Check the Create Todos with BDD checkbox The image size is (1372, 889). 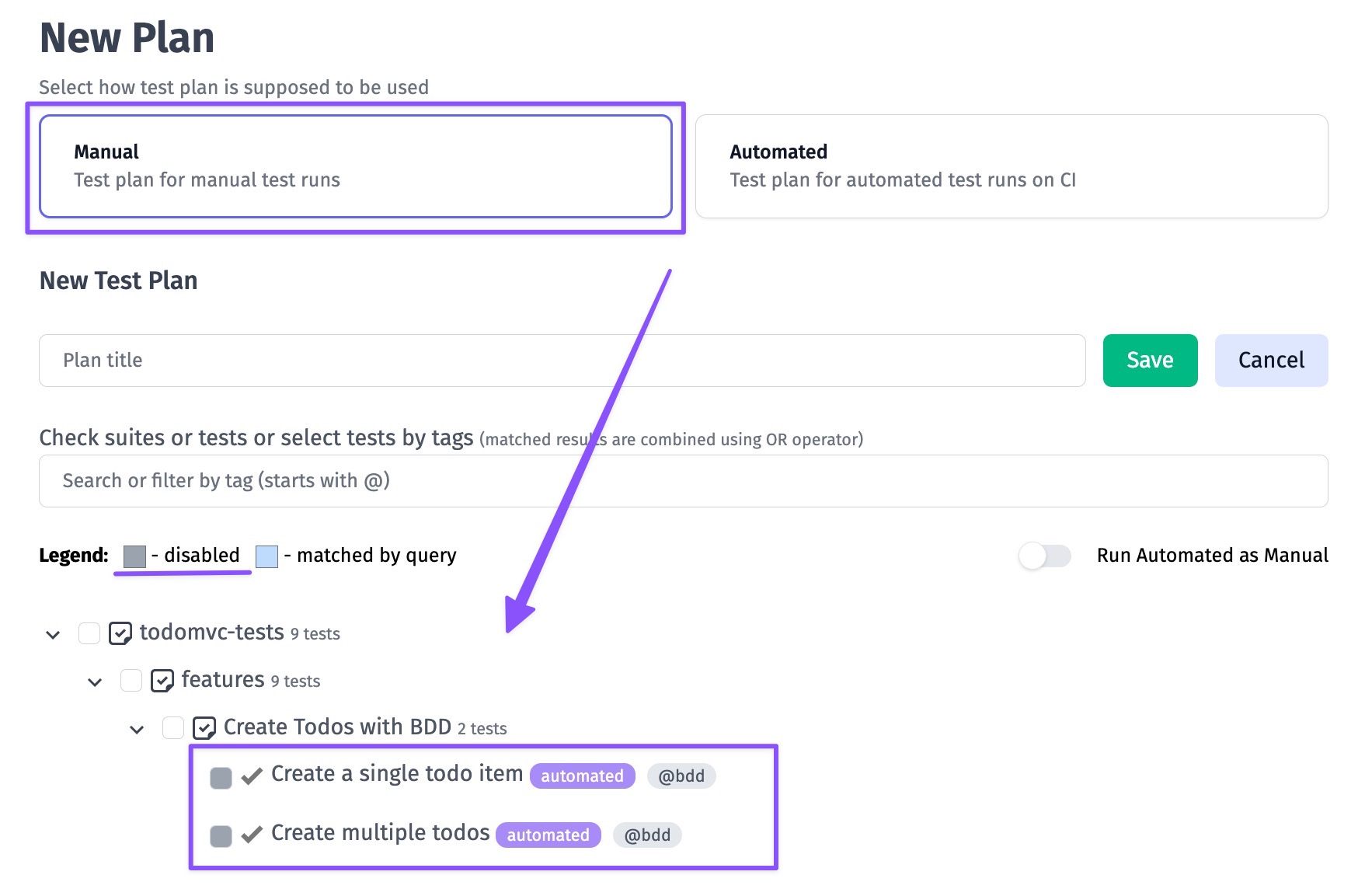coord(173,728)
